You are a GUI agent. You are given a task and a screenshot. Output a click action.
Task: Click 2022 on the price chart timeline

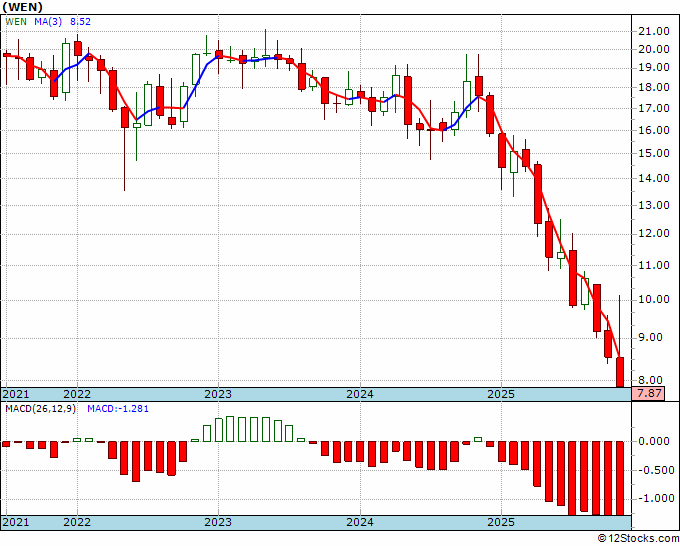pos(77,394)
